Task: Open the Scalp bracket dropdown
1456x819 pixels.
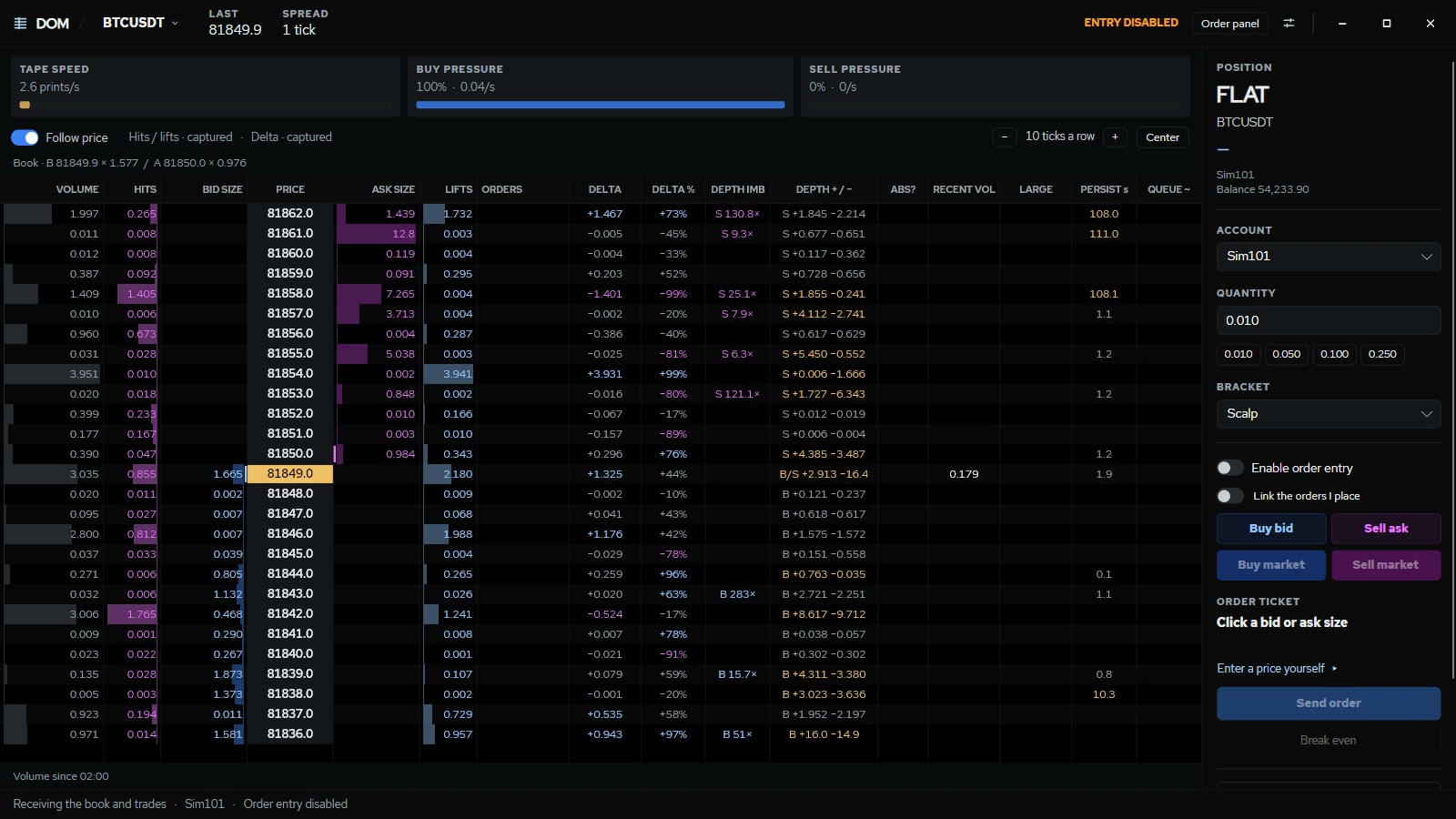Action: coord(1329,414)
